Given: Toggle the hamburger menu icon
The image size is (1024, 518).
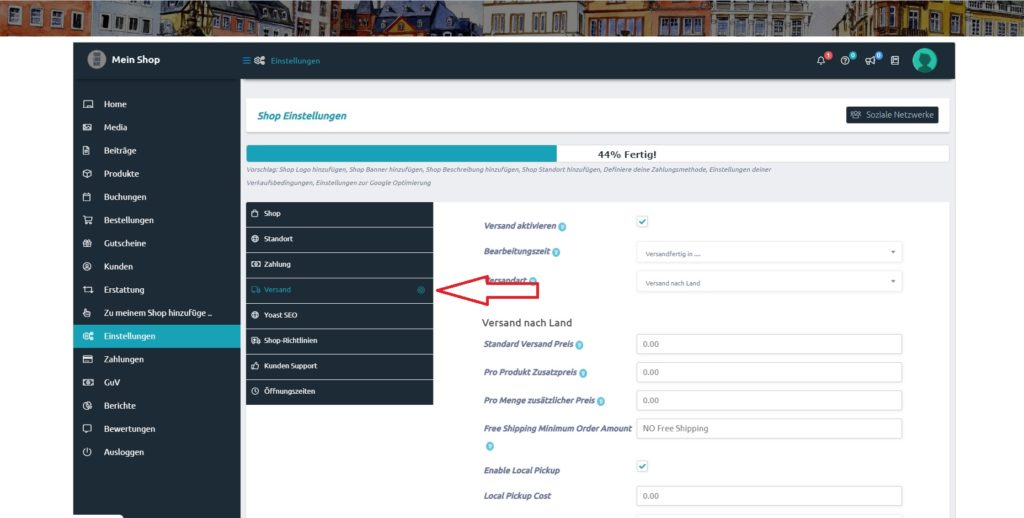Looking at the screenshot, I should point(246,61).
